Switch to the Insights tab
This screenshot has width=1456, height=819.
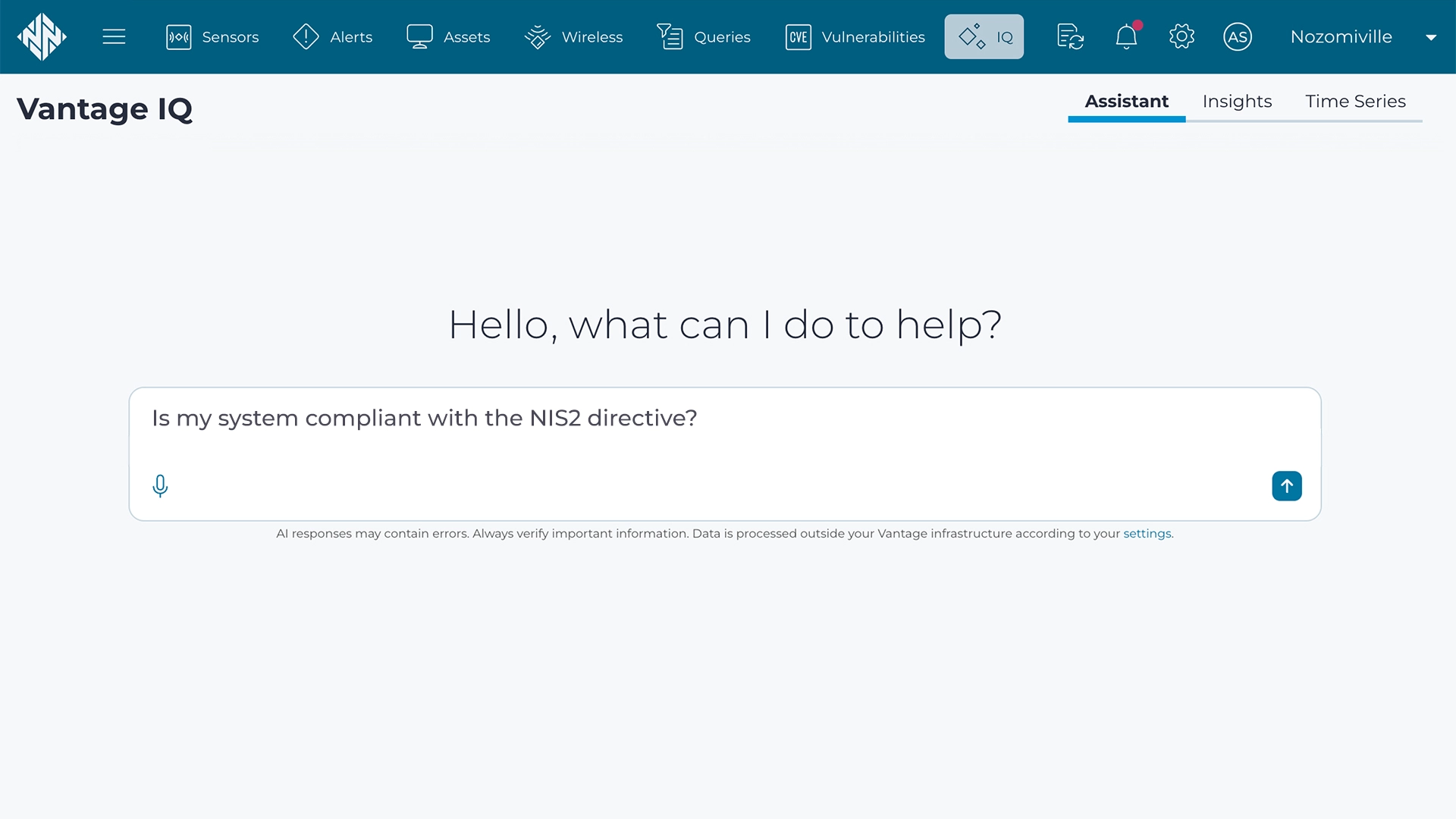point(1237,102)
